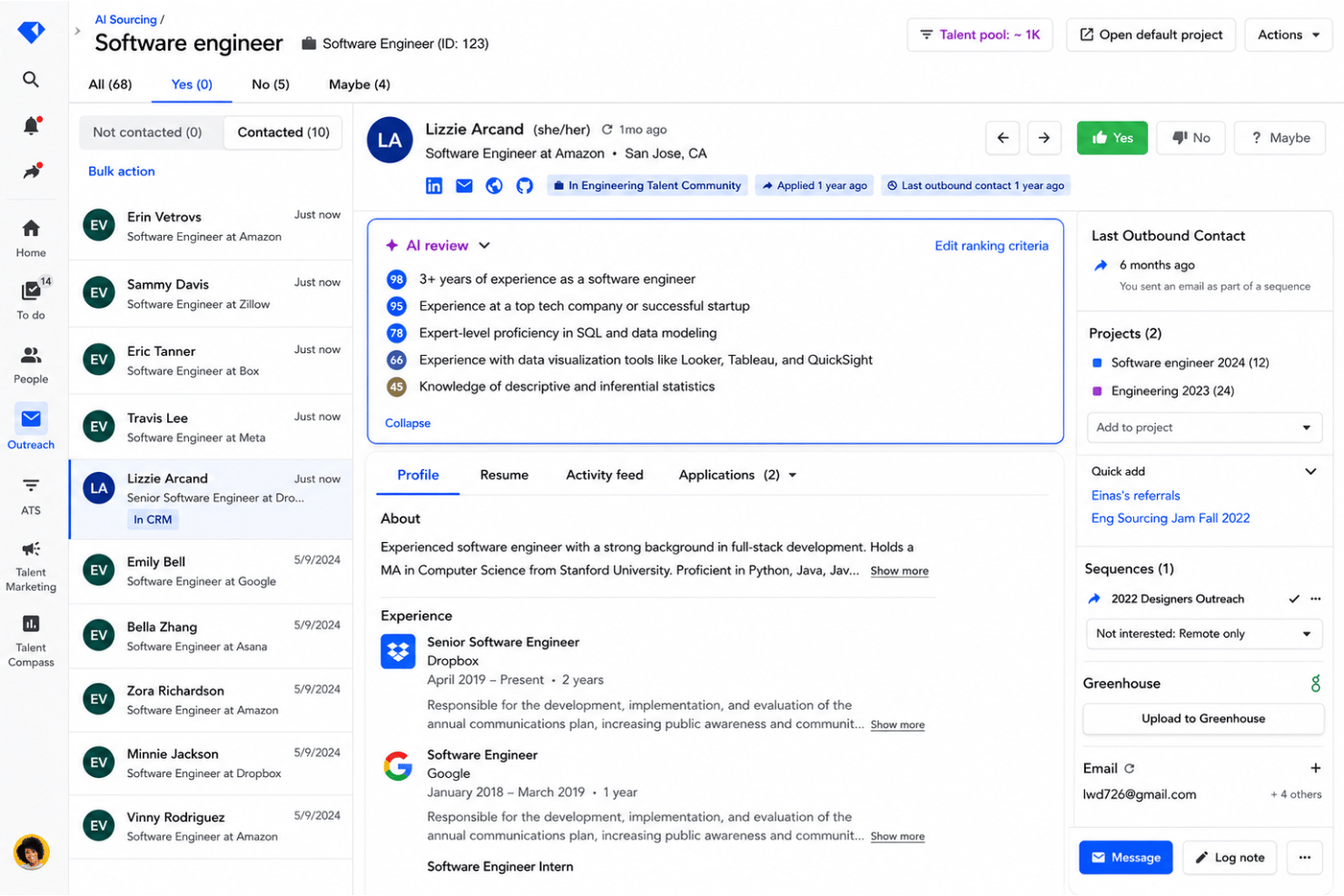The width and height of the screenshot is (1344, 896).
Task: Click Upload to Greenhouse button
Action: [x=1203, y=718]
